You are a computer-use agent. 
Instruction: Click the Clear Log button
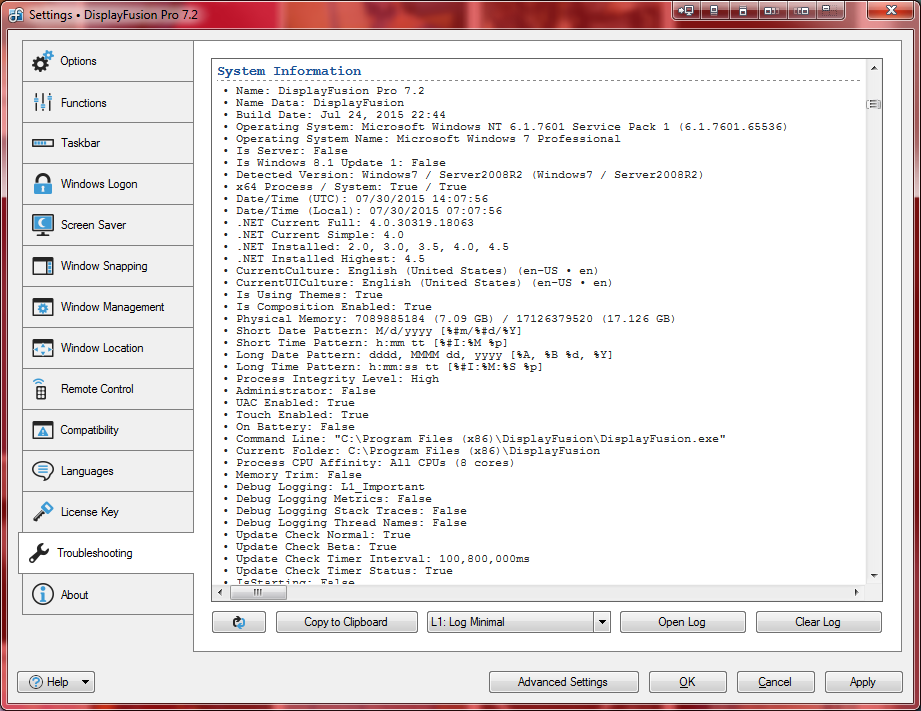(x=818, y=622)
